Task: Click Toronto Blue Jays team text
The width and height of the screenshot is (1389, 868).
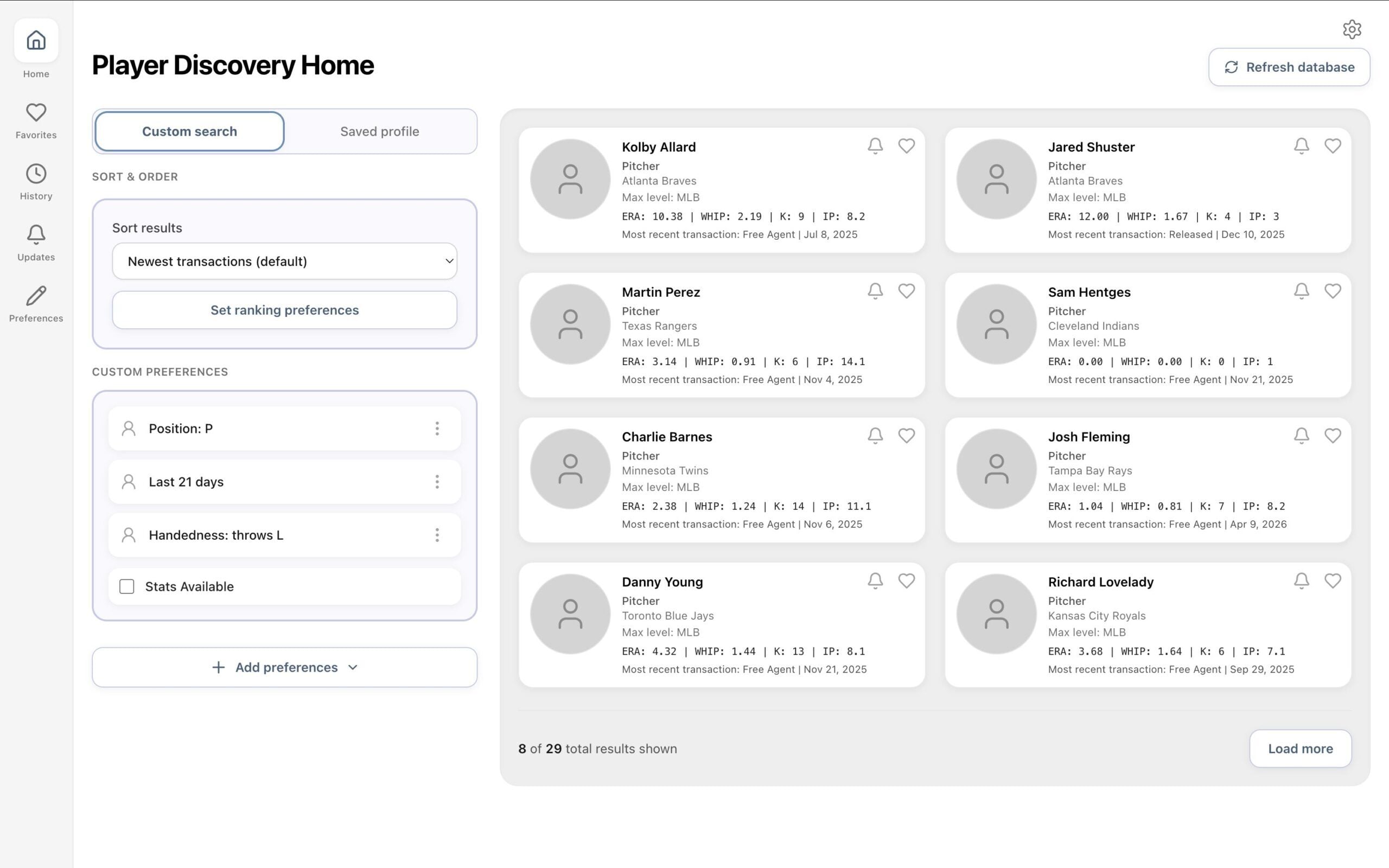Action: click(x=668, y=616)
